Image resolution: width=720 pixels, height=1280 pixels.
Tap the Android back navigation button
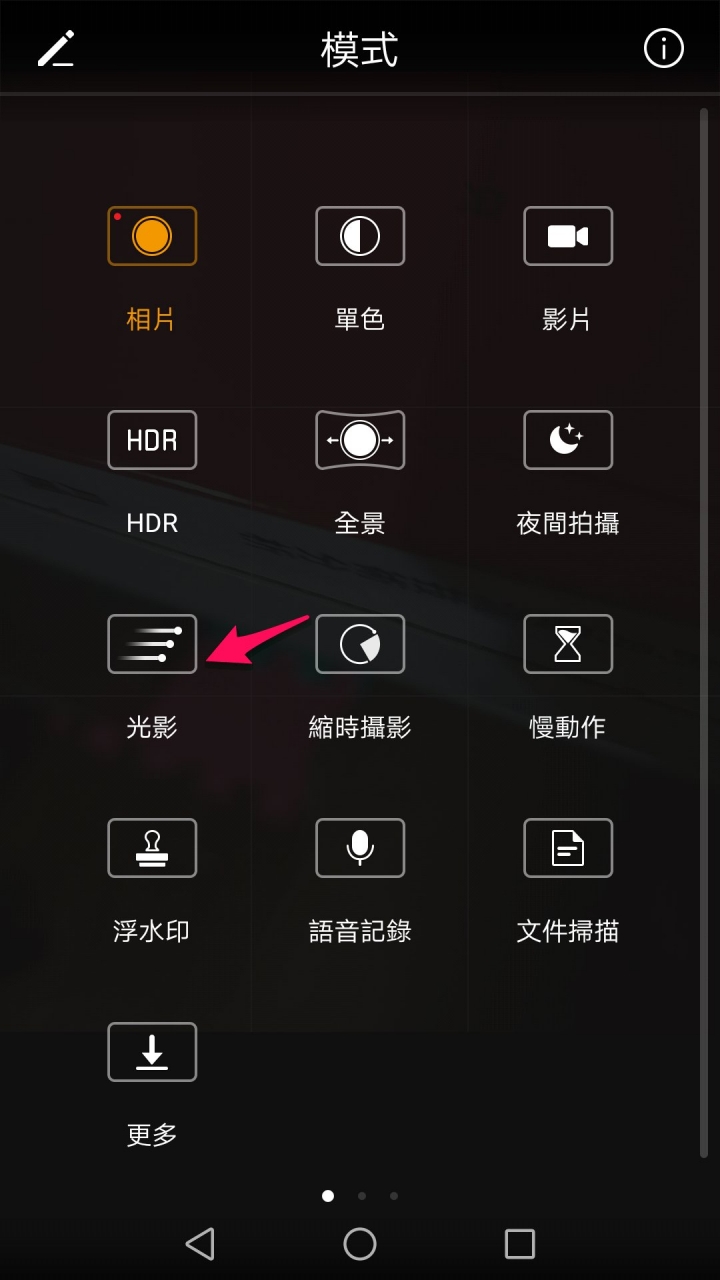coord(200,1244)
